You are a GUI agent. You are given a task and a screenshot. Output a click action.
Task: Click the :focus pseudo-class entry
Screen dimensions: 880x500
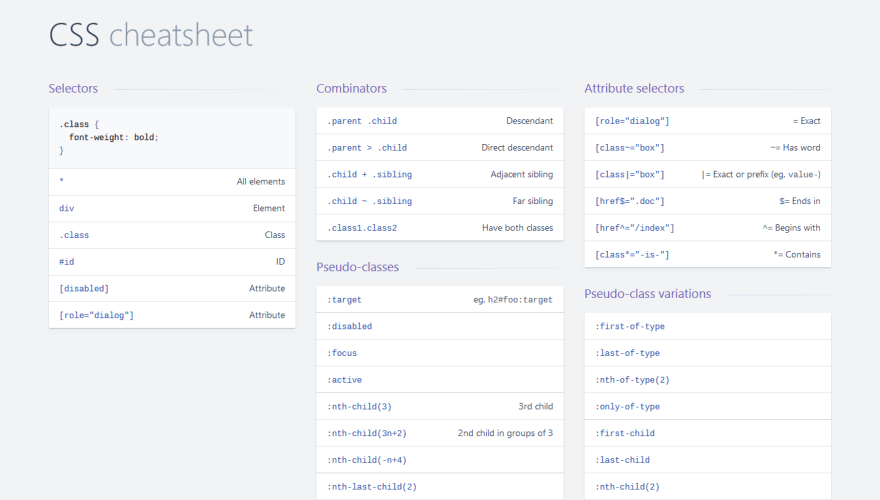coord(439,353)
